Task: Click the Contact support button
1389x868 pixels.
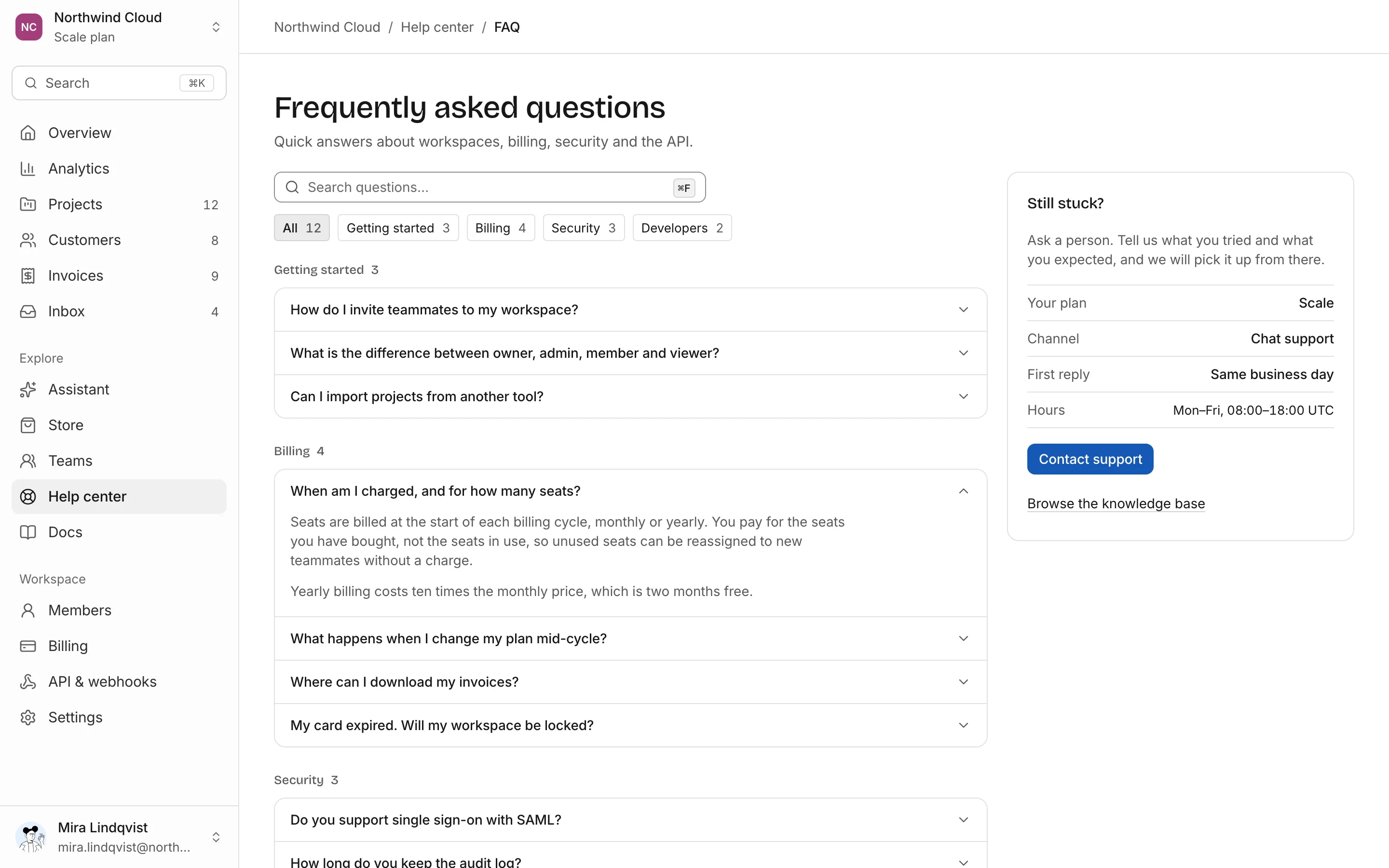Action: tap(1090, 459)
